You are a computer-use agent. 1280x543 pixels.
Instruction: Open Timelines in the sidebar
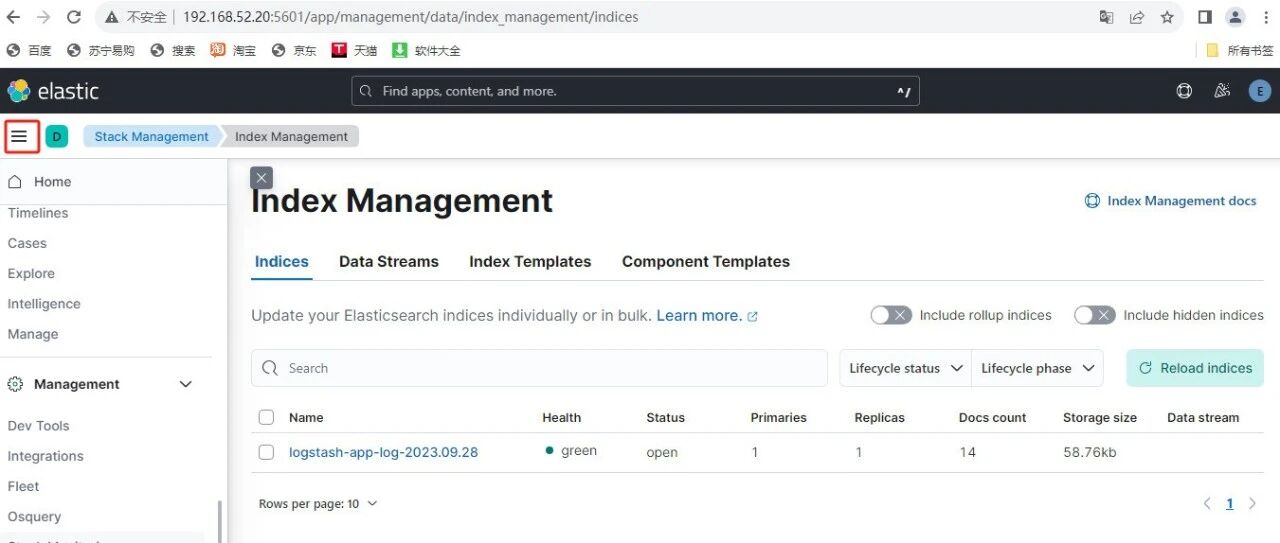38,213
